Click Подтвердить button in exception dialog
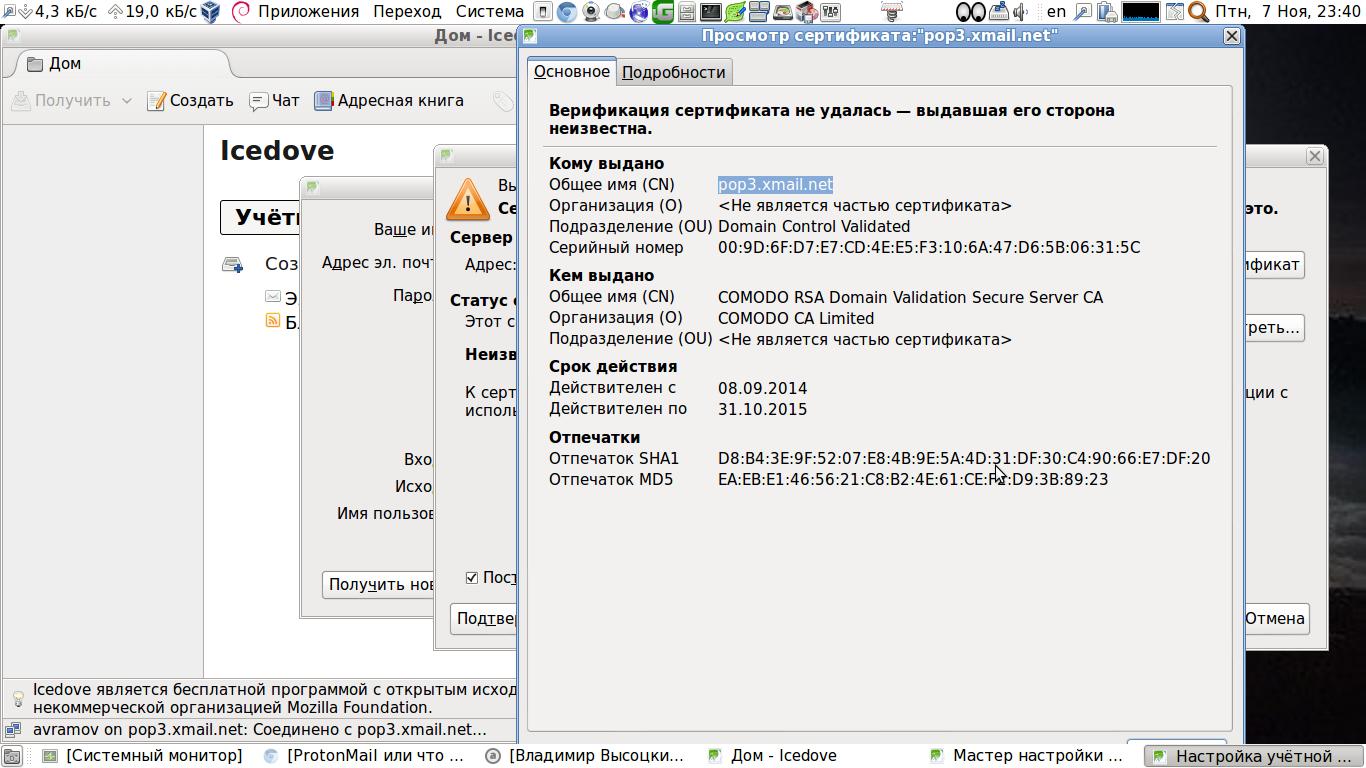This screenshot has height=768, width=1366. 484,618
